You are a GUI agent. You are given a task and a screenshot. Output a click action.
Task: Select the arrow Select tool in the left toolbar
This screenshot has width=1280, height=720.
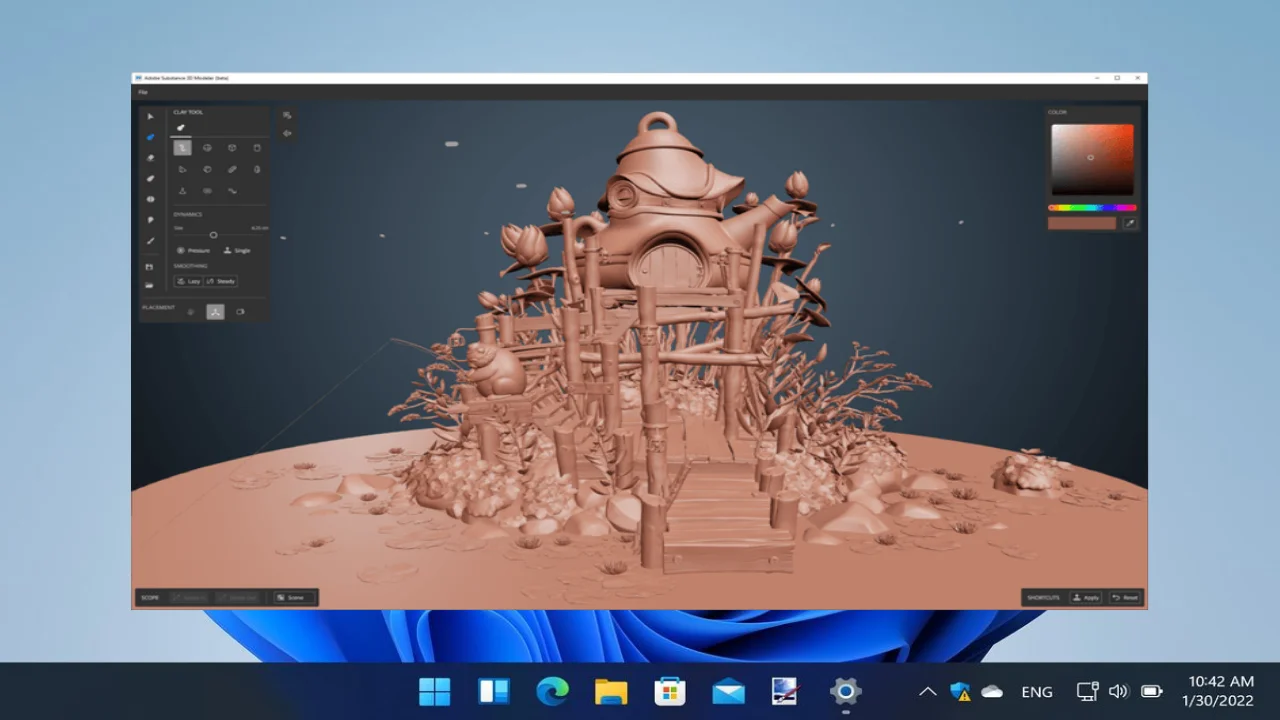[x=151, y=117]
